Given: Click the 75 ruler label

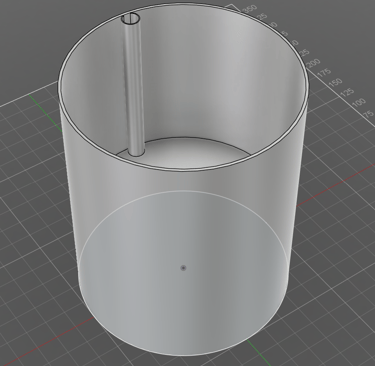Looking at the screenshot, I should (x=369, y=113).
